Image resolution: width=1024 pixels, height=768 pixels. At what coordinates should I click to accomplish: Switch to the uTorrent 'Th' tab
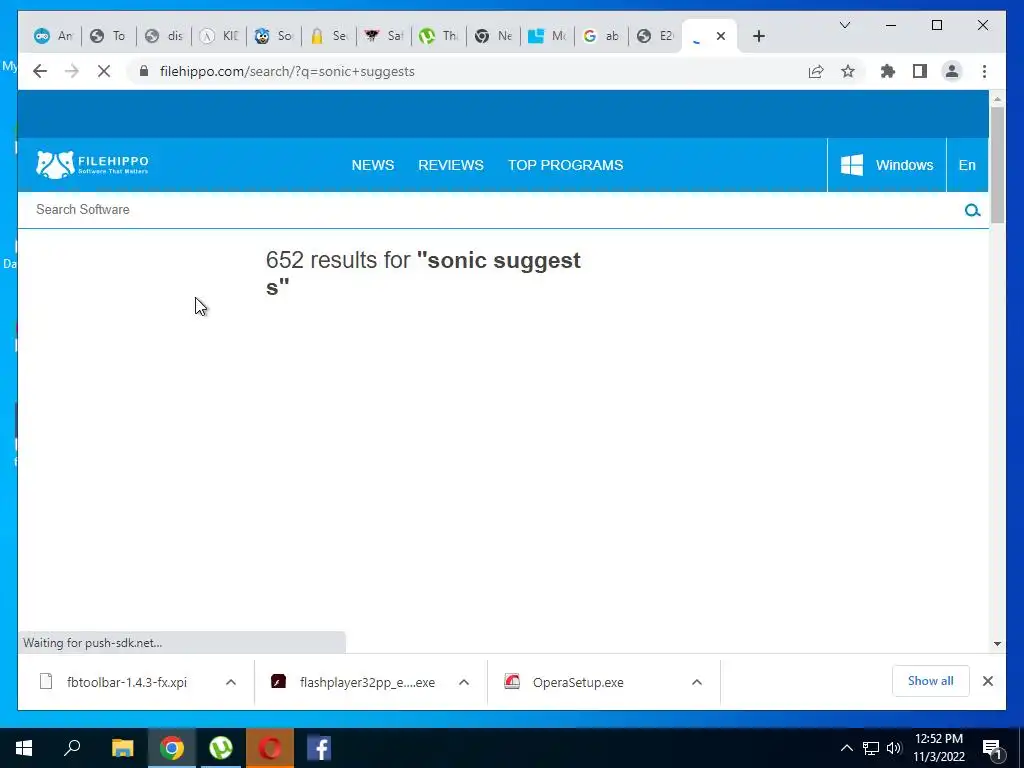point(438,36)
